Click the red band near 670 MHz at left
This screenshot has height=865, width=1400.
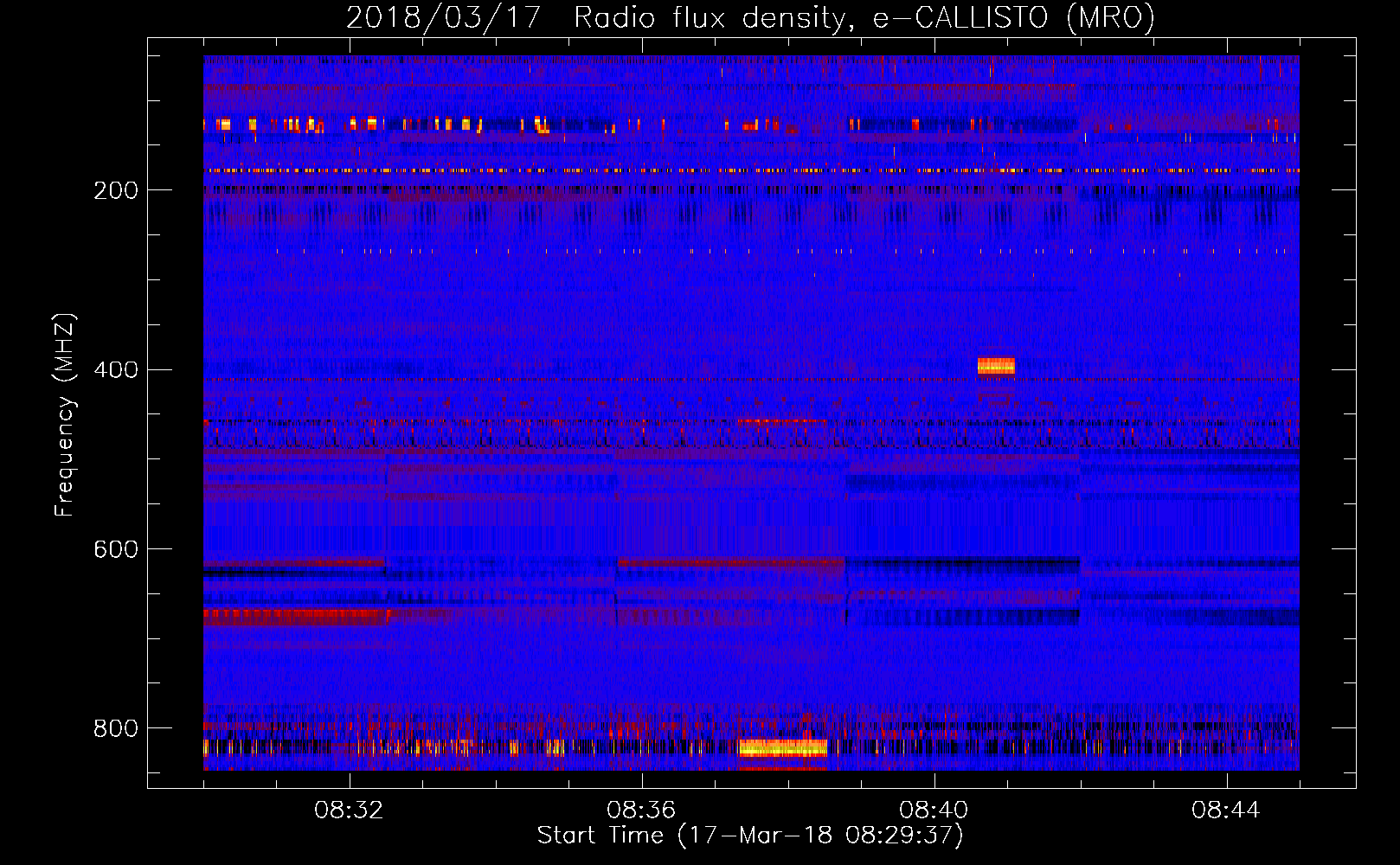[297, 617]
